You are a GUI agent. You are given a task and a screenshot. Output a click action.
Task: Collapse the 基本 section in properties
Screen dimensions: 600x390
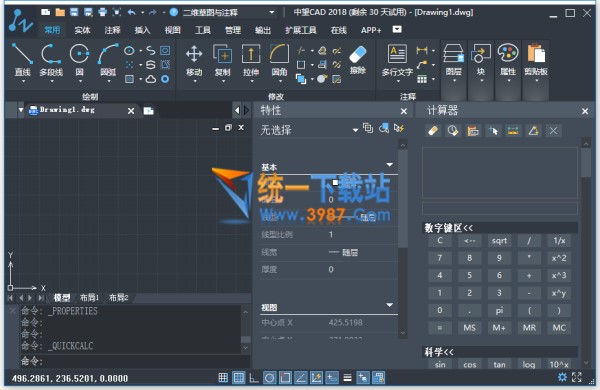(390, 165)
